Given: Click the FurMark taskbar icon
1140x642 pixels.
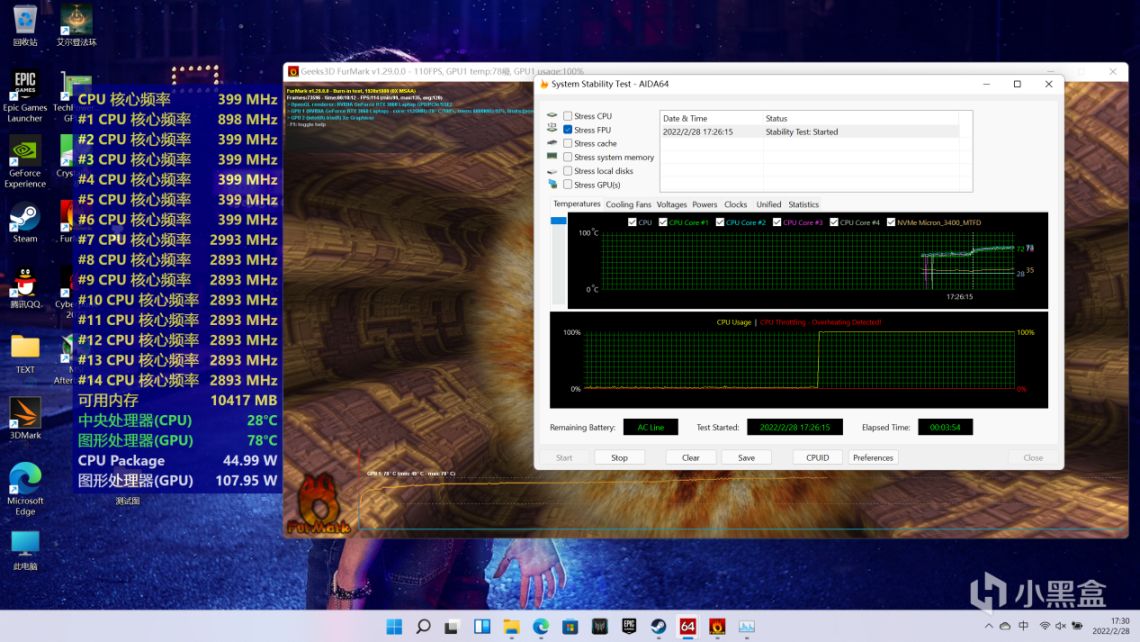Looking at the screenshot, I should [x=716, y=626].
